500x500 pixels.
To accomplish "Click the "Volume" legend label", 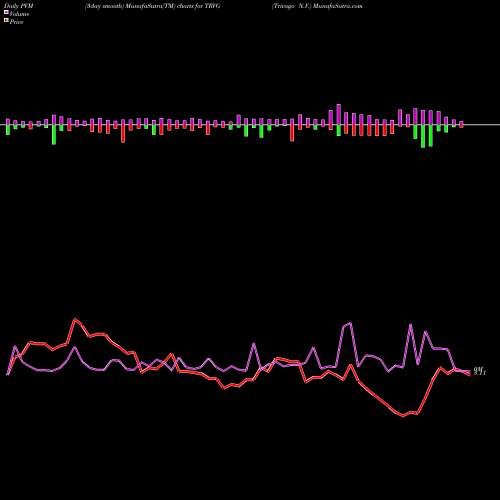I will 19,14.
